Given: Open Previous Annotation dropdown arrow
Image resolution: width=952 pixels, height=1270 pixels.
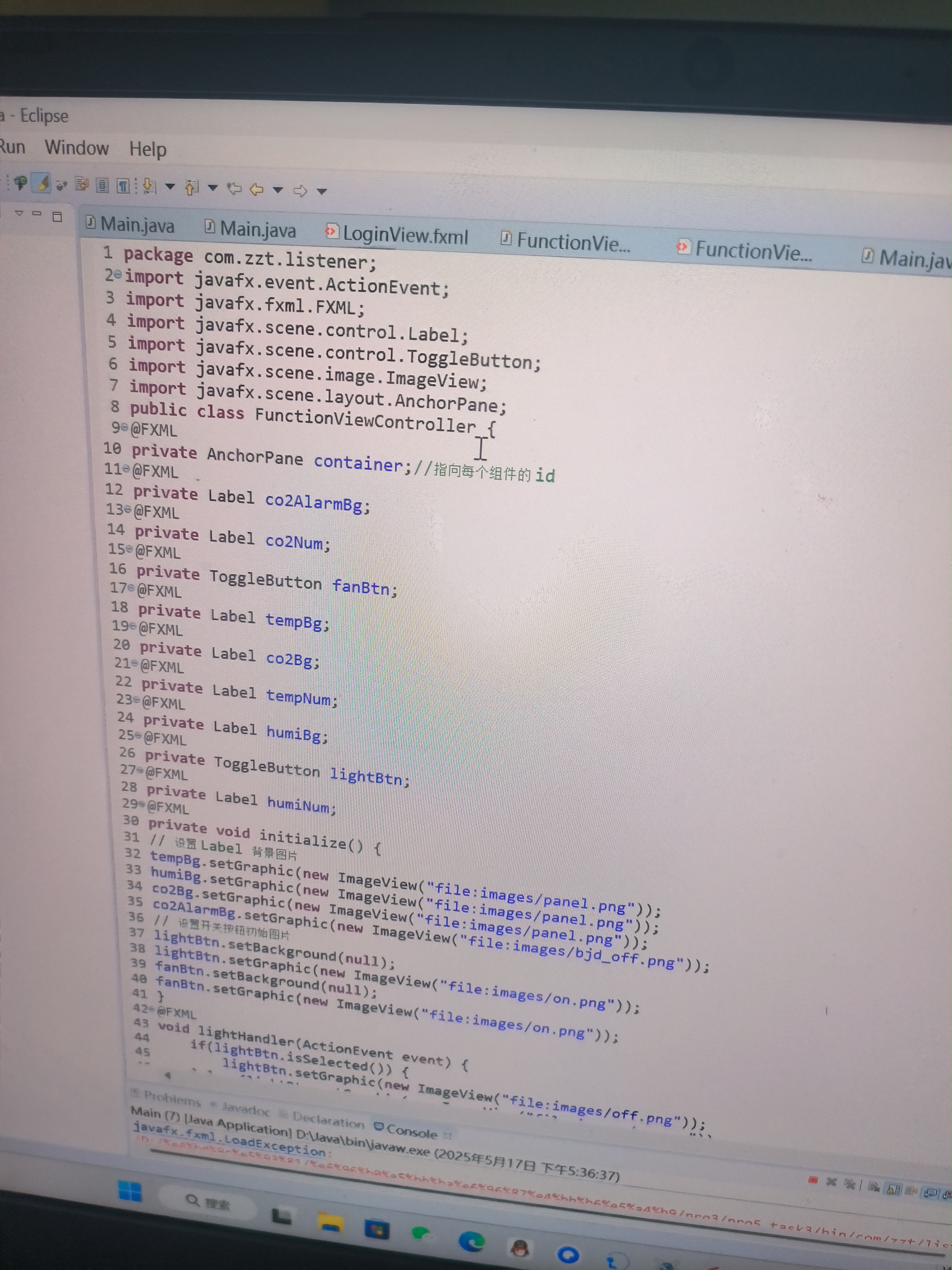Looking at the screenshot, I should tap(212, 187).
